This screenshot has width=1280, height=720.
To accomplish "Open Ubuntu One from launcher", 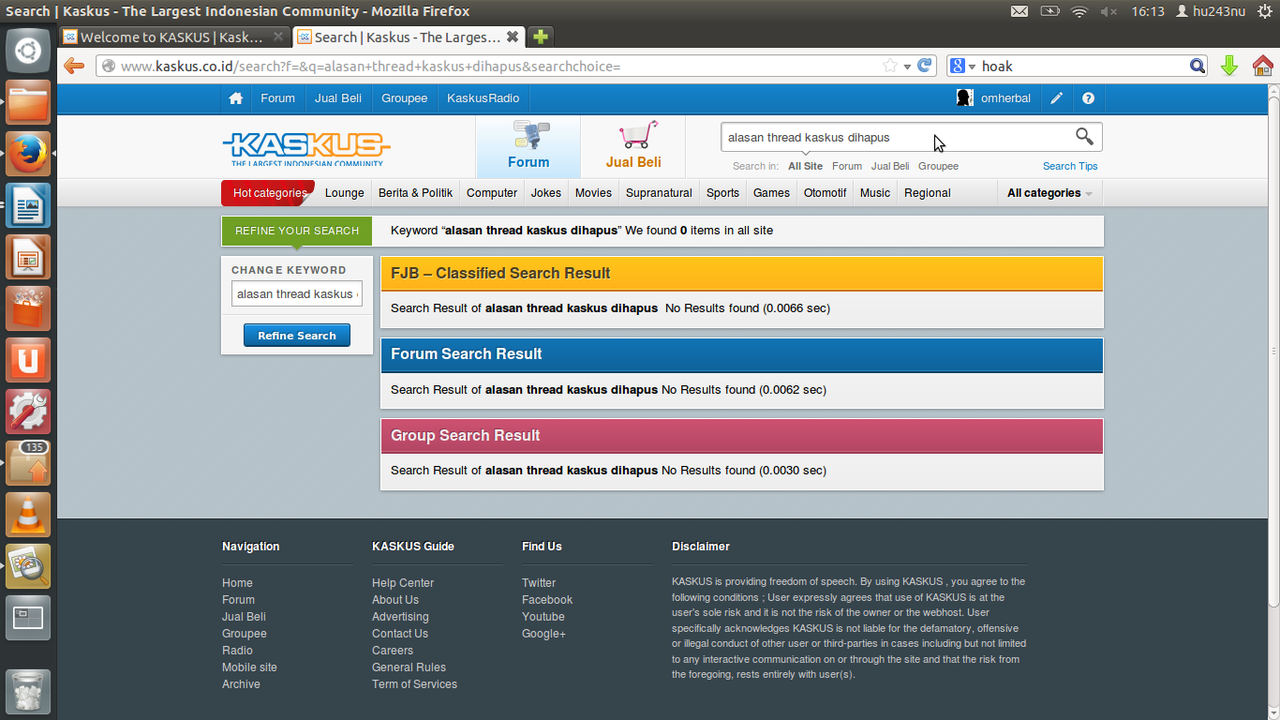I will coord(28,361).
